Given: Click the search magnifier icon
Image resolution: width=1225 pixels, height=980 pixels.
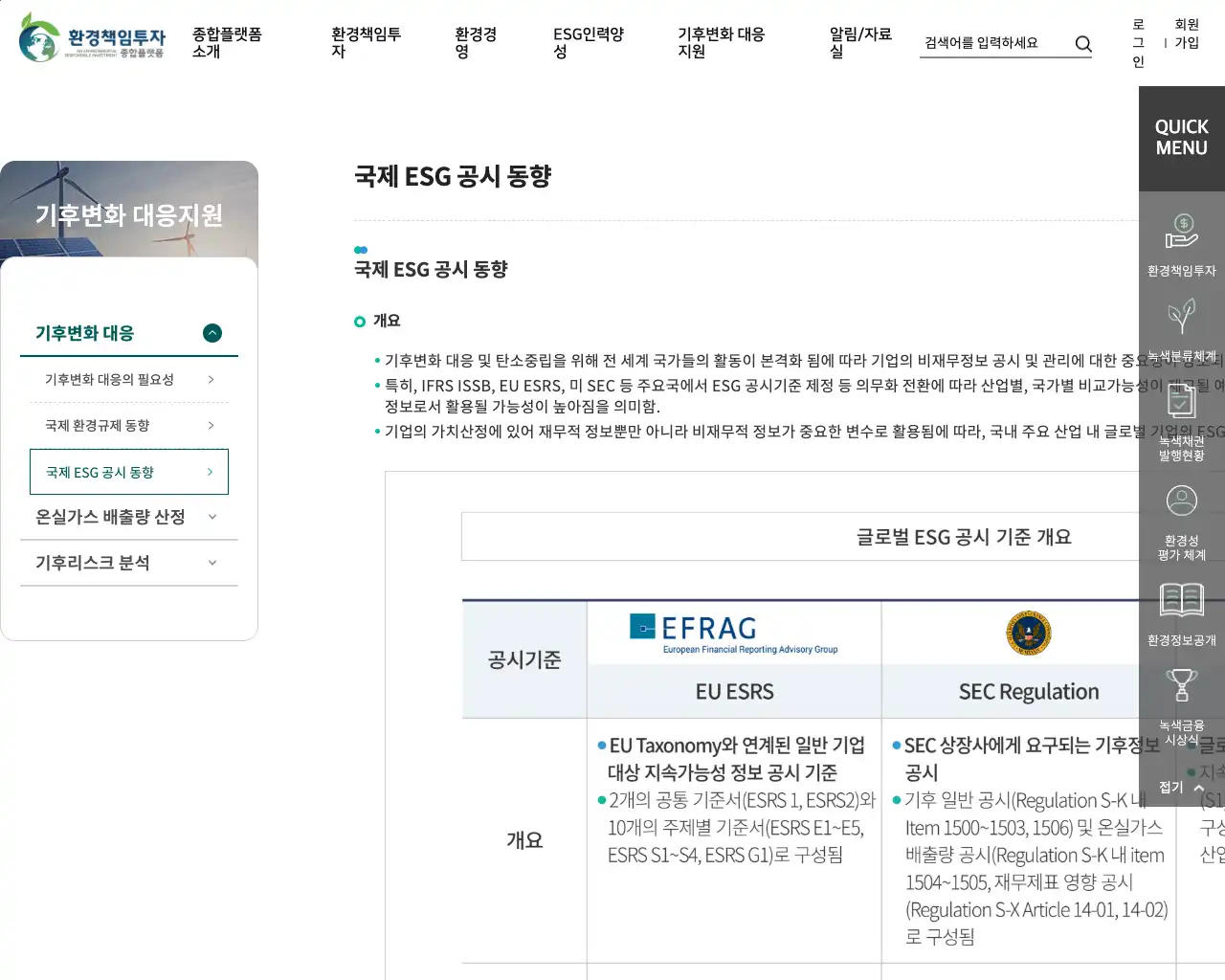Looking at the screenshot, I should coord(1083,44).
